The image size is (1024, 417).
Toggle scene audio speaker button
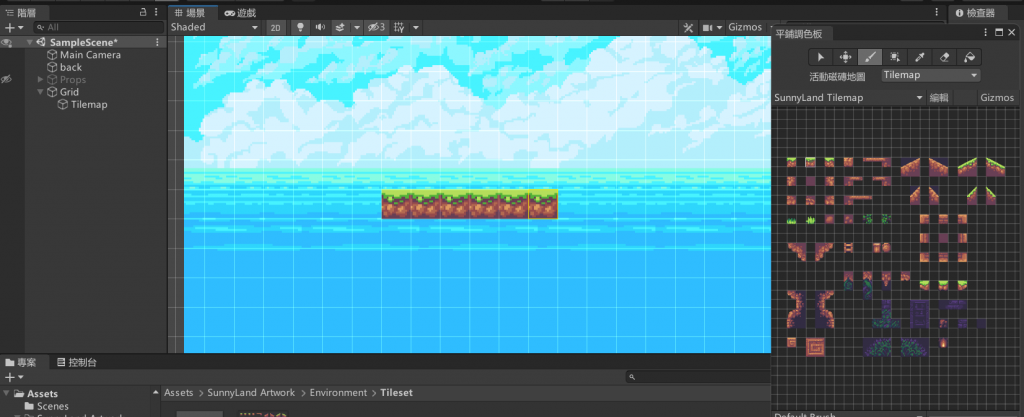(x=320, y=27)
